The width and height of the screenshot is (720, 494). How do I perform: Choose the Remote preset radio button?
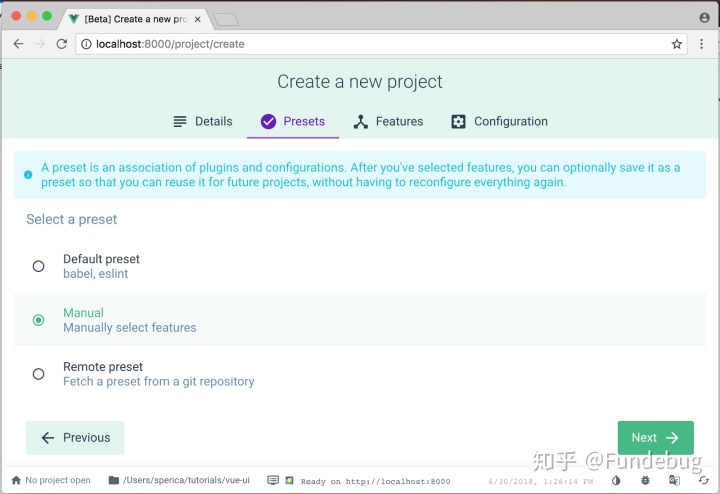tap(39, 374)
